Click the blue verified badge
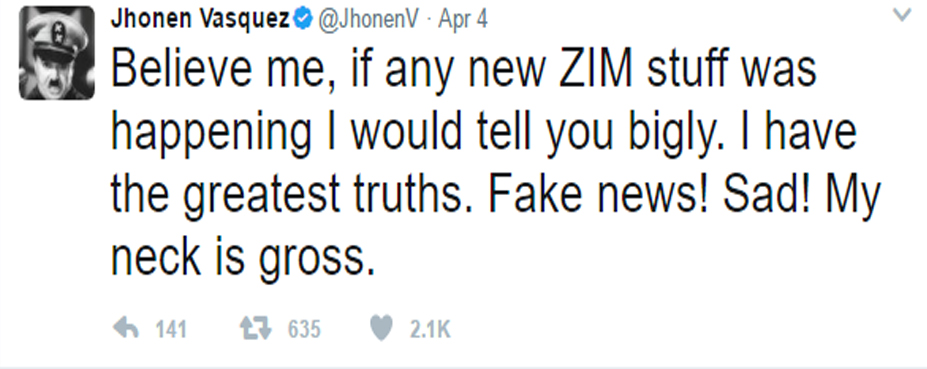Viewport: 927px width, 369px height. (304, 20)
